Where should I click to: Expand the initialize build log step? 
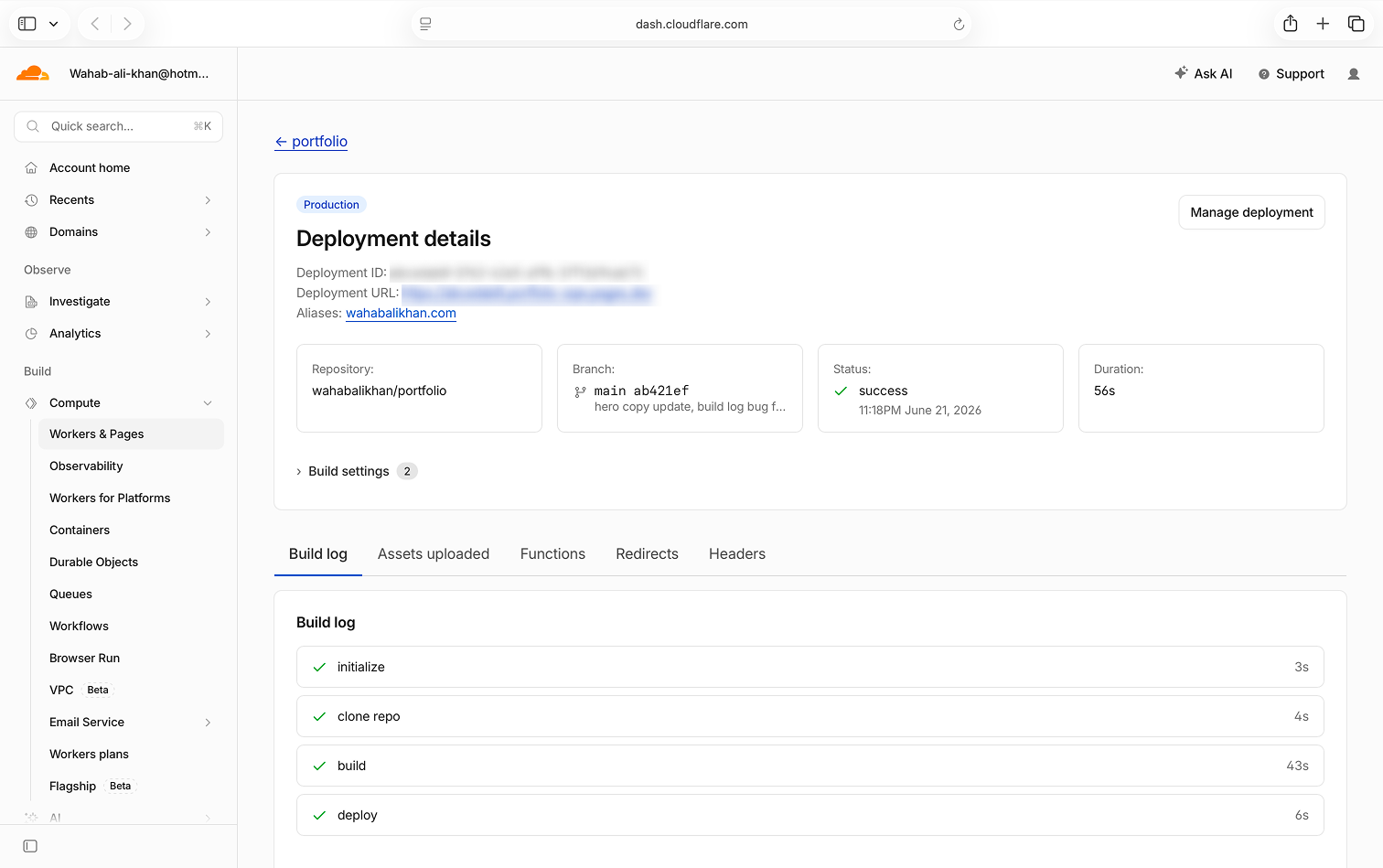[810, 667]
